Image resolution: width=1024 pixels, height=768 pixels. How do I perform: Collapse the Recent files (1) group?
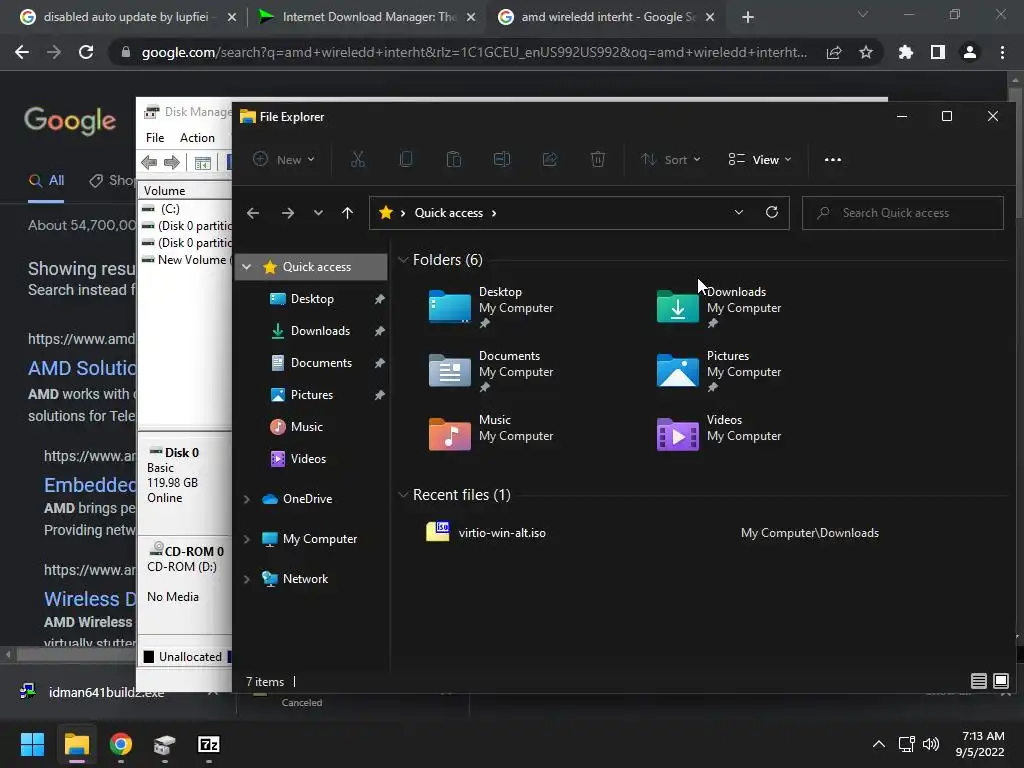click(404, 495)
